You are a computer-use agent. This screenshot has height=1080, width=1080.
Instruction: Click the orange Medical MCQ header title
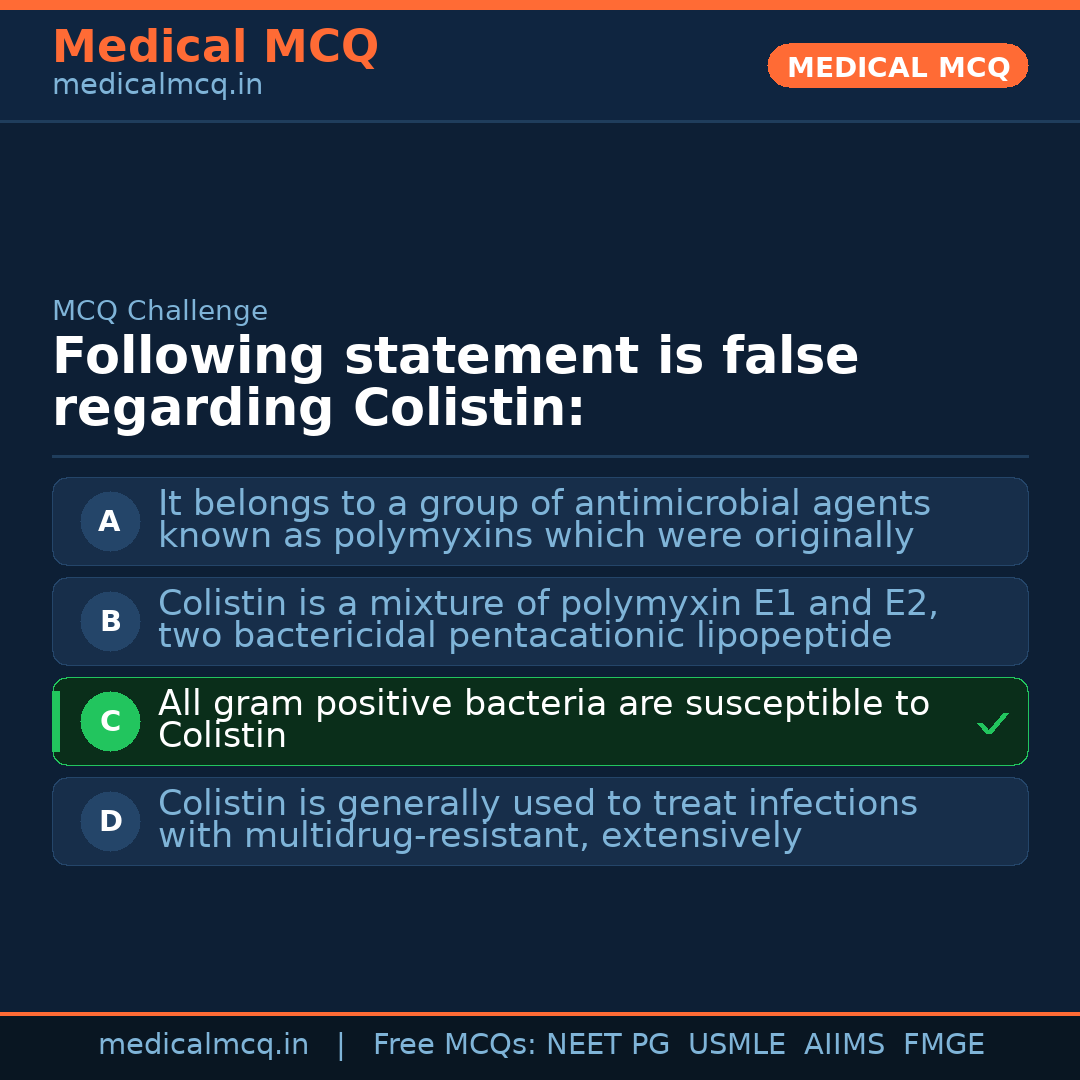(215, 47)
